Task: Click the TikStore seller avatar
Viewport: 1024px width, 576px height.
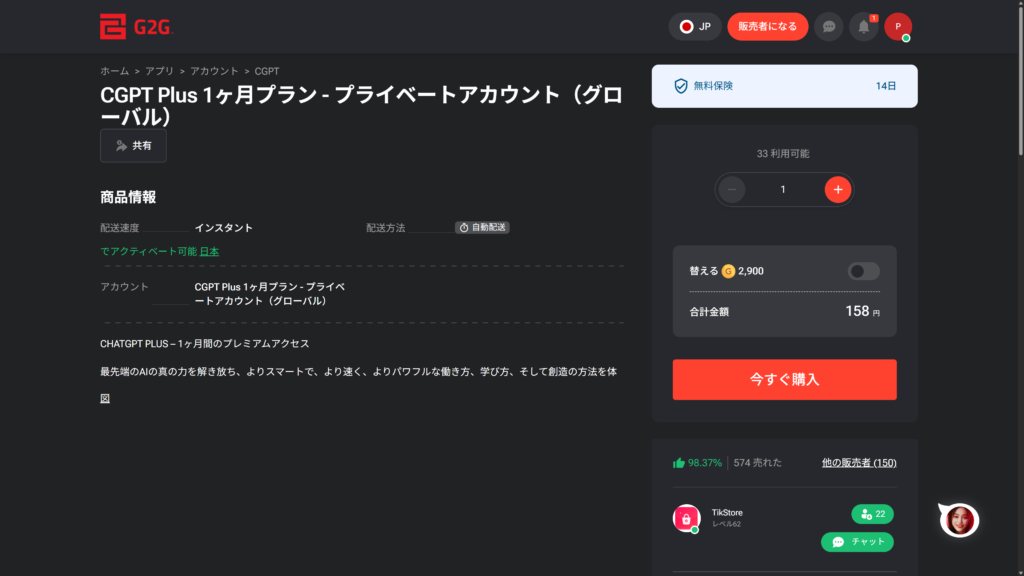Action: [686, 518]
